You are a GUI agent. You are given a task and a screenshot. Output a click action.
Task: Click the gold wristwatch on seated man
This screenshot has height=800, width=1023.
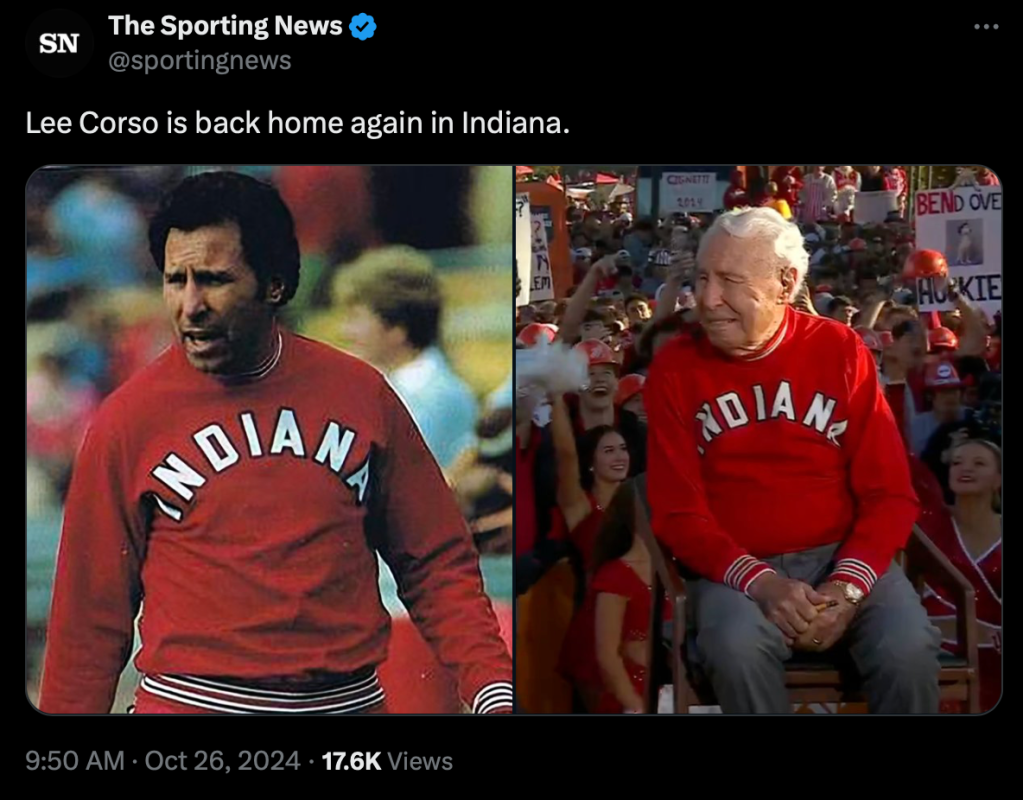[x=849, y=591]
